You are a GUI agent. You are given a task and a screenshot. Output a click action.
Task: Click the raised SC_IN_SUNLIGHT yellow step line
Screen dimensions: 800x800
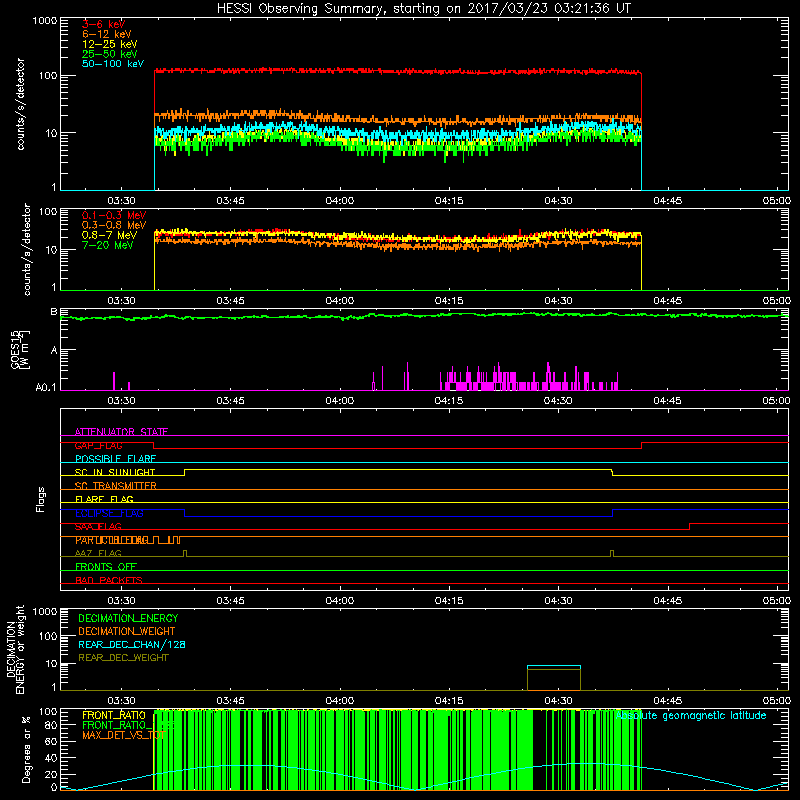click(x=398, y=469)
